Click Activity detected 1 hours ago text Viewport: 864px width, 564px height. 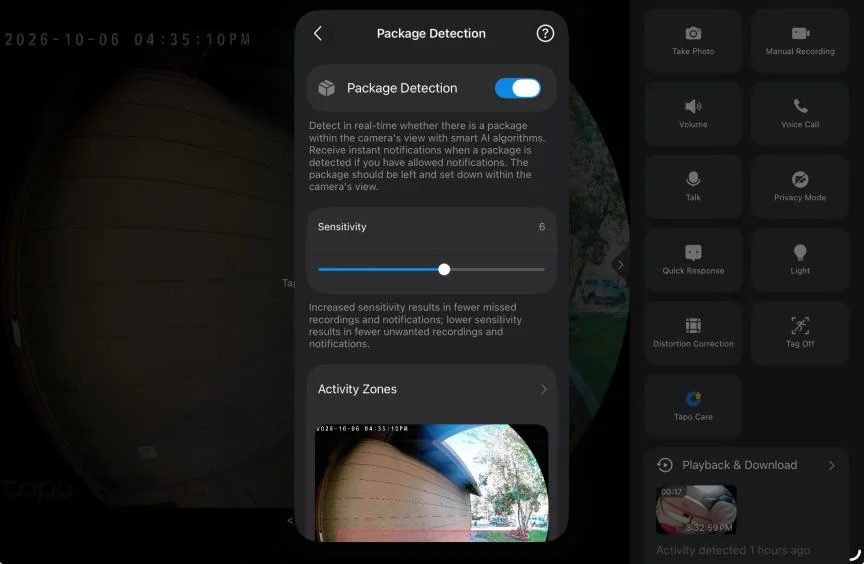733,550
